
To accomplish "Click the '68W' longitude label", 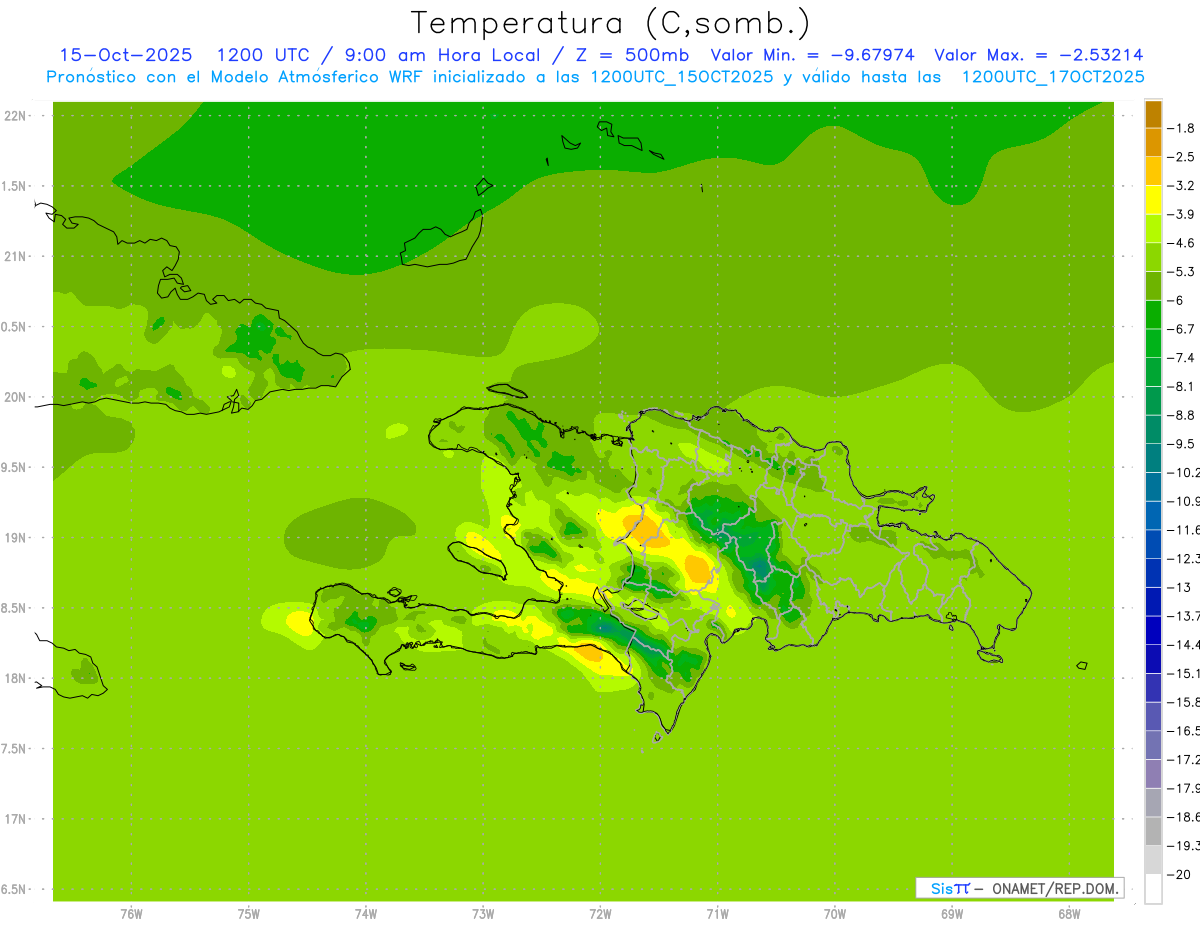I will coord(1069,914).
